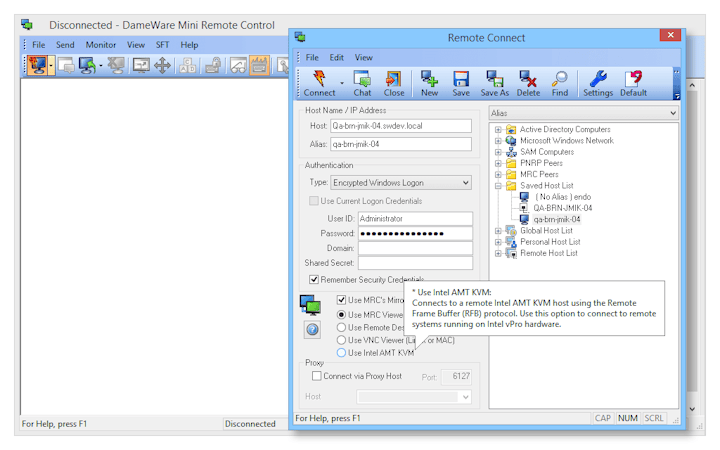Select '( No Alias ) endo' host entry
720x450 pixels.
(563, 197)
